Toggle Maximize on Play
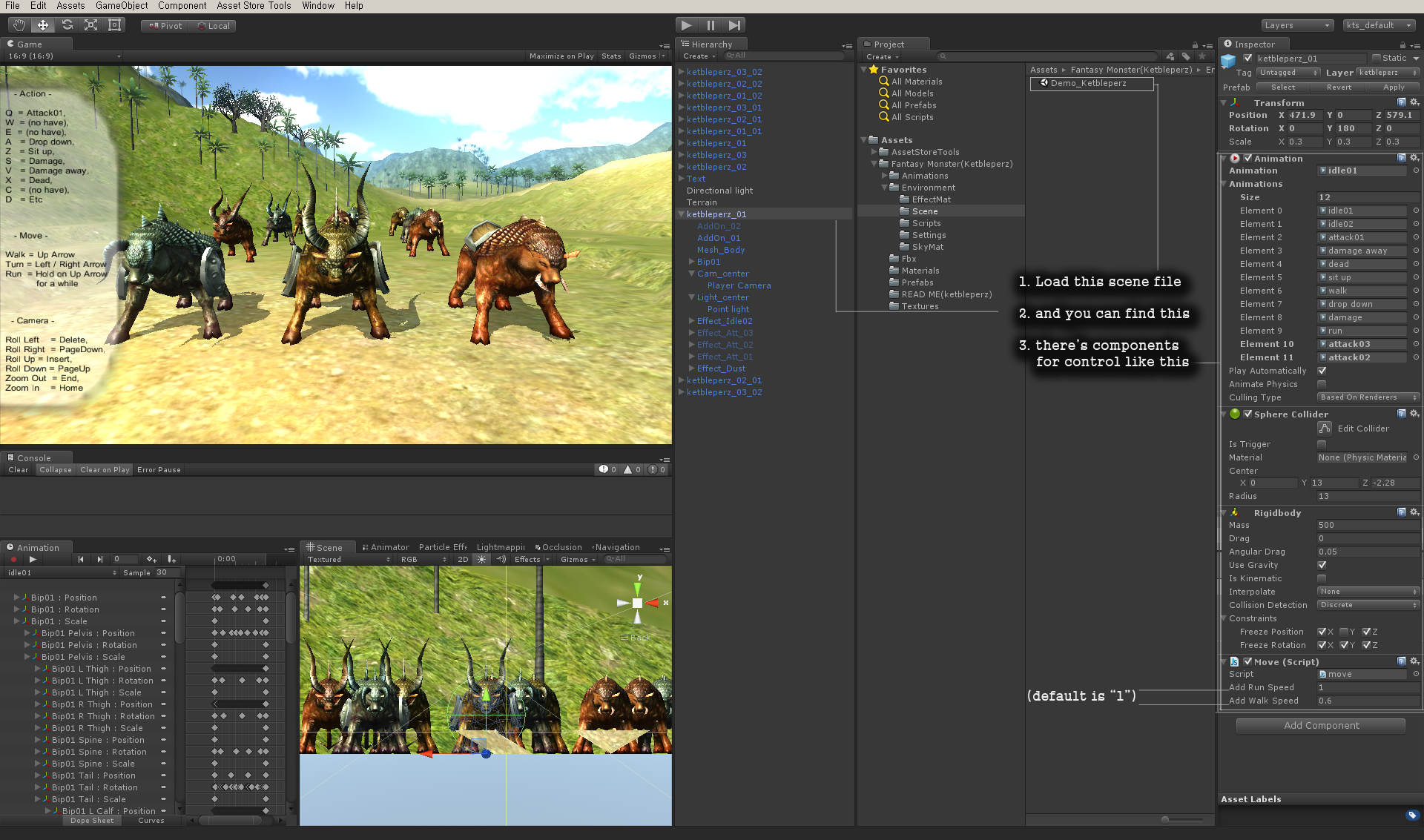The image size is (1424, 840). pos(561,56)
